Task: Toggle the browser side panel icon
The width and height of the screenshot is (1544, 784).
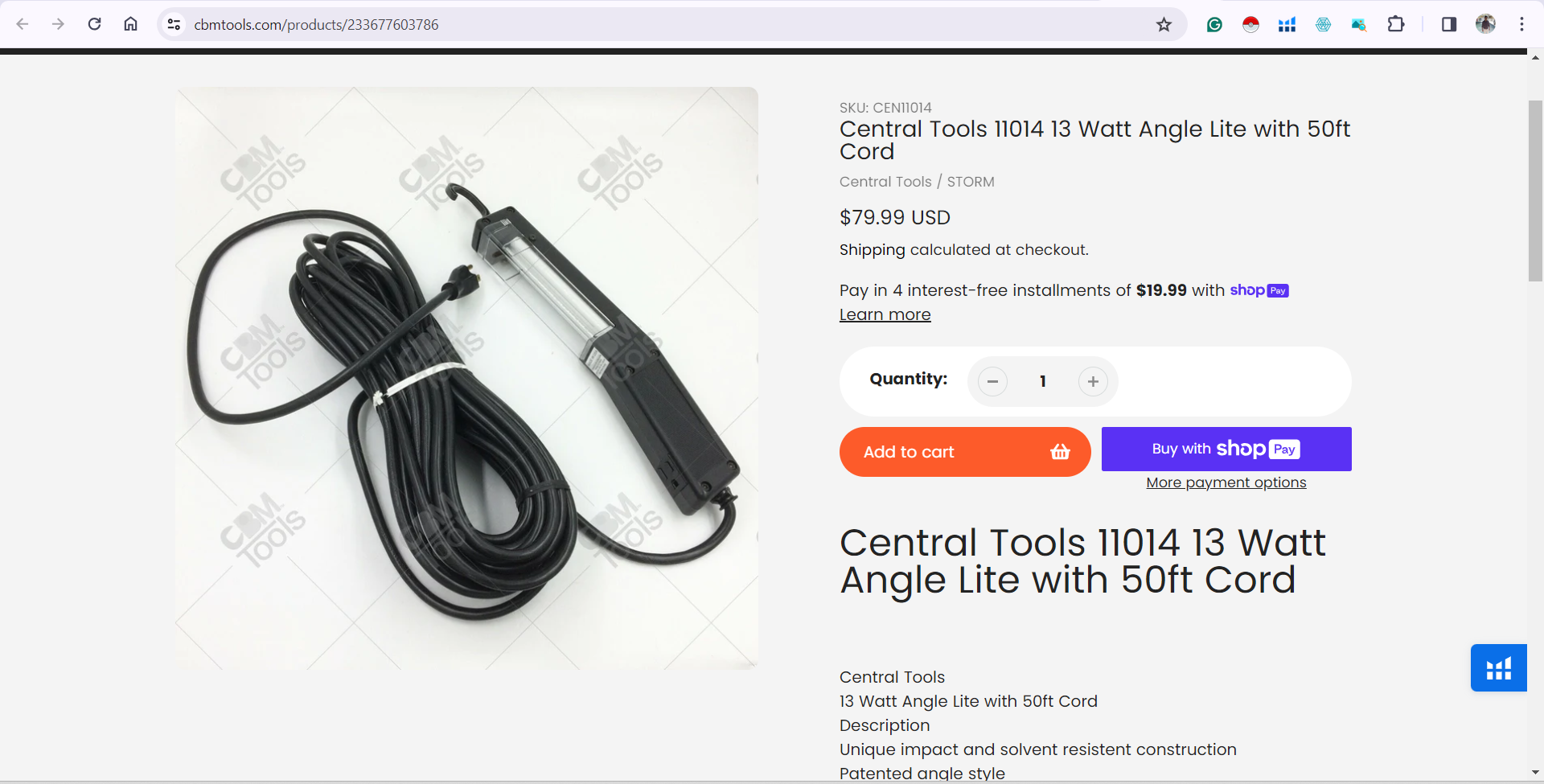Action: (1449, 24)
